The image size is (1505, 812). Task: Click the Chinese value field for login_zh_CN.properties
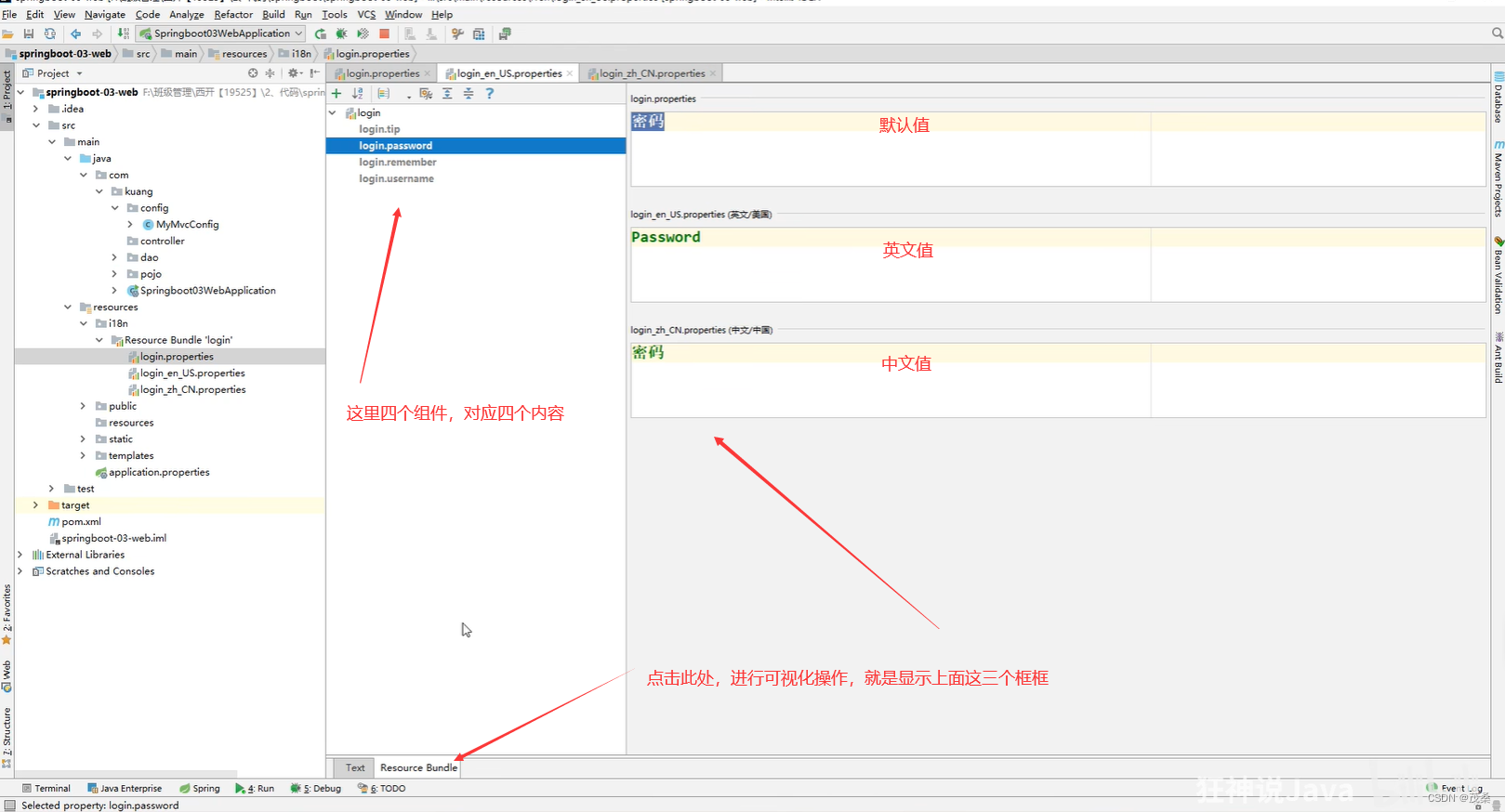click(1058, 380)
